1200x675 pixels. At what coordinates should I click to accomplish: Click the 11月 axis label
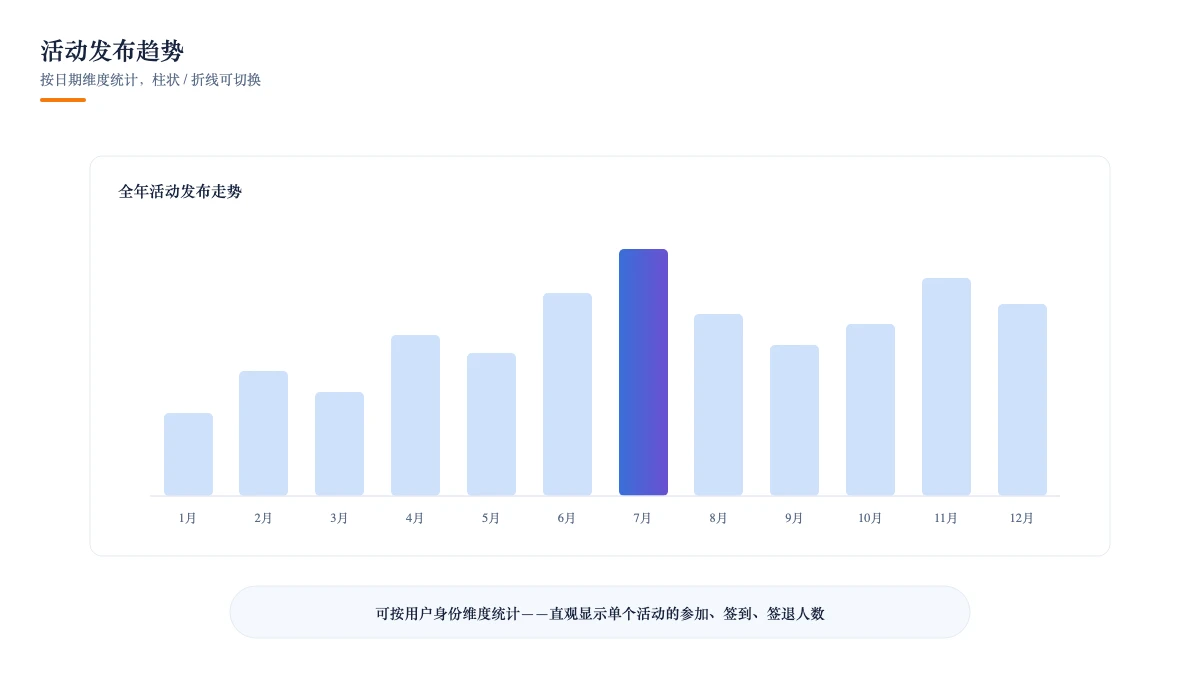click(x=946, y=518)
